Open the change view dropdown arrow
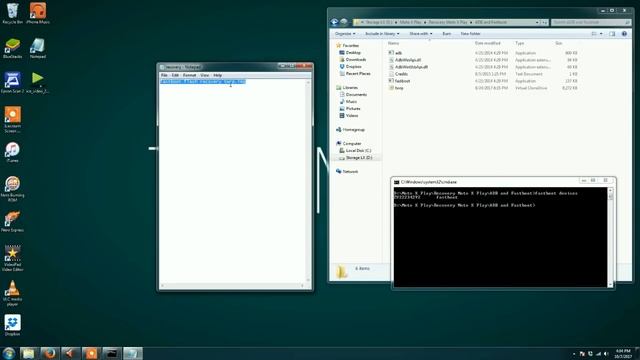This screenshot has height=360, width=640. 601,34
